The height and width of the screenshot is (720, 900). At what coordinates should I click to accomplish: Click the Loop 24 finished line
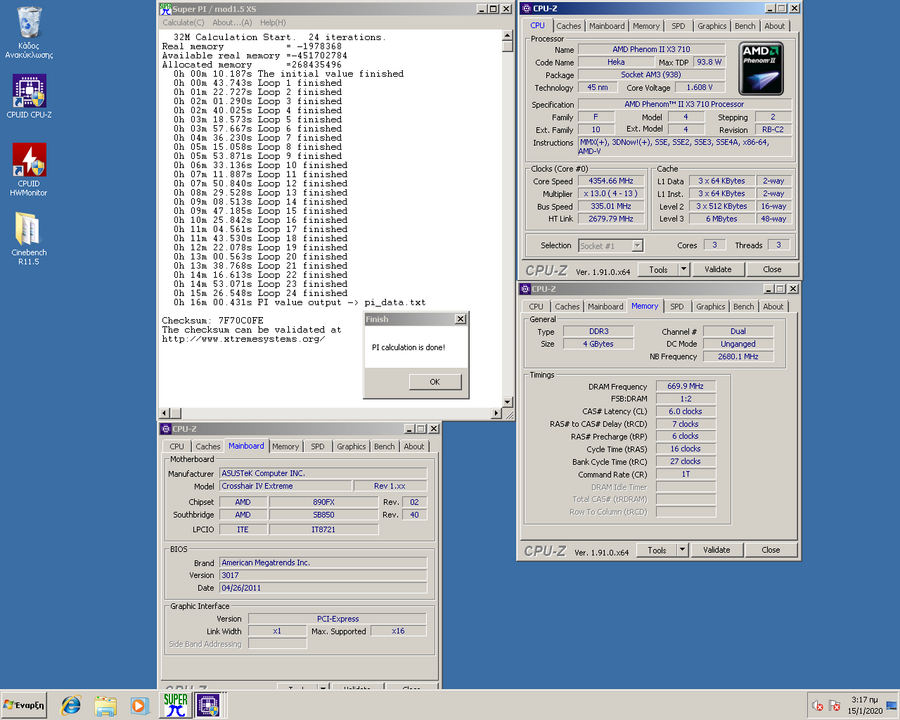(x=261, y=293)
